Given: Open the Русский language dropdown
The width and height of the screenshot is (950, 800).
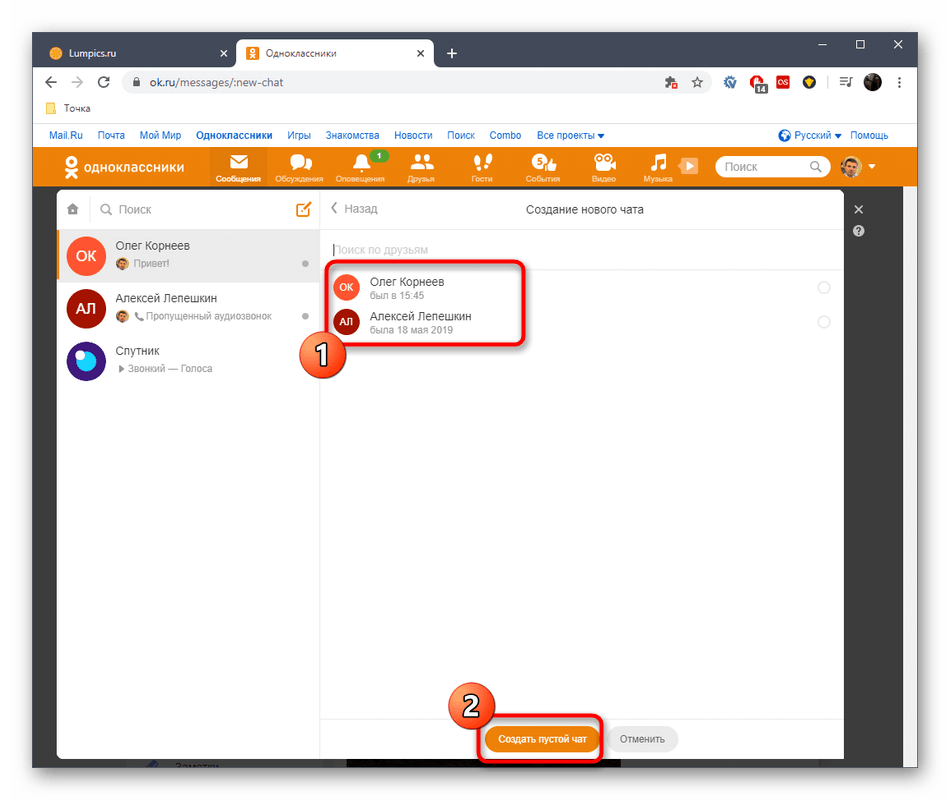Looking at the screenshot, I should (810, 136).
